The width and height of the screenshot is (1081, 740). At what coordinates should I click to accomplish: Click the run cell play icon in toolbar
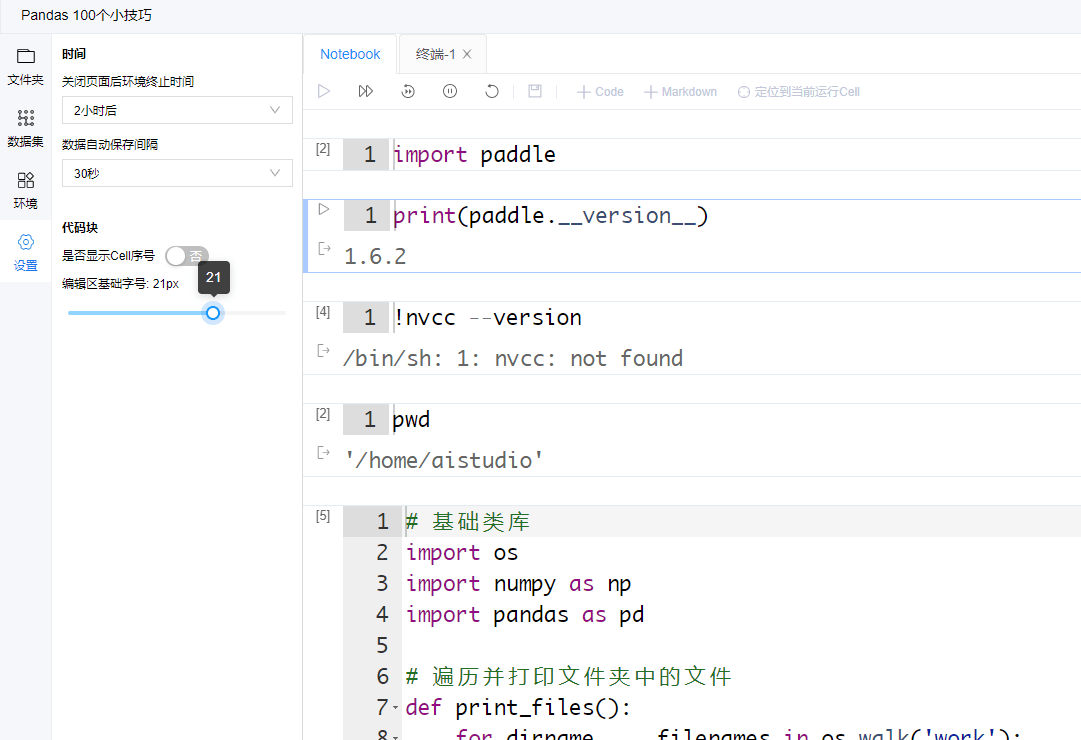tap(324, 91)
